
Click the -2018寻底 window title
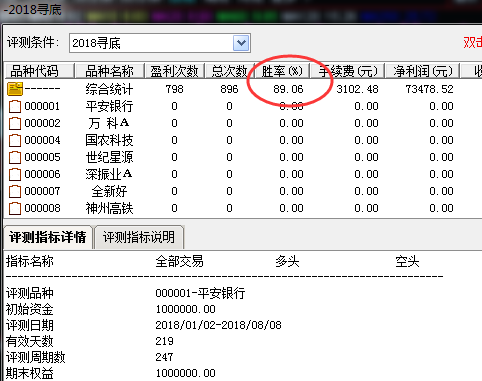33,9
